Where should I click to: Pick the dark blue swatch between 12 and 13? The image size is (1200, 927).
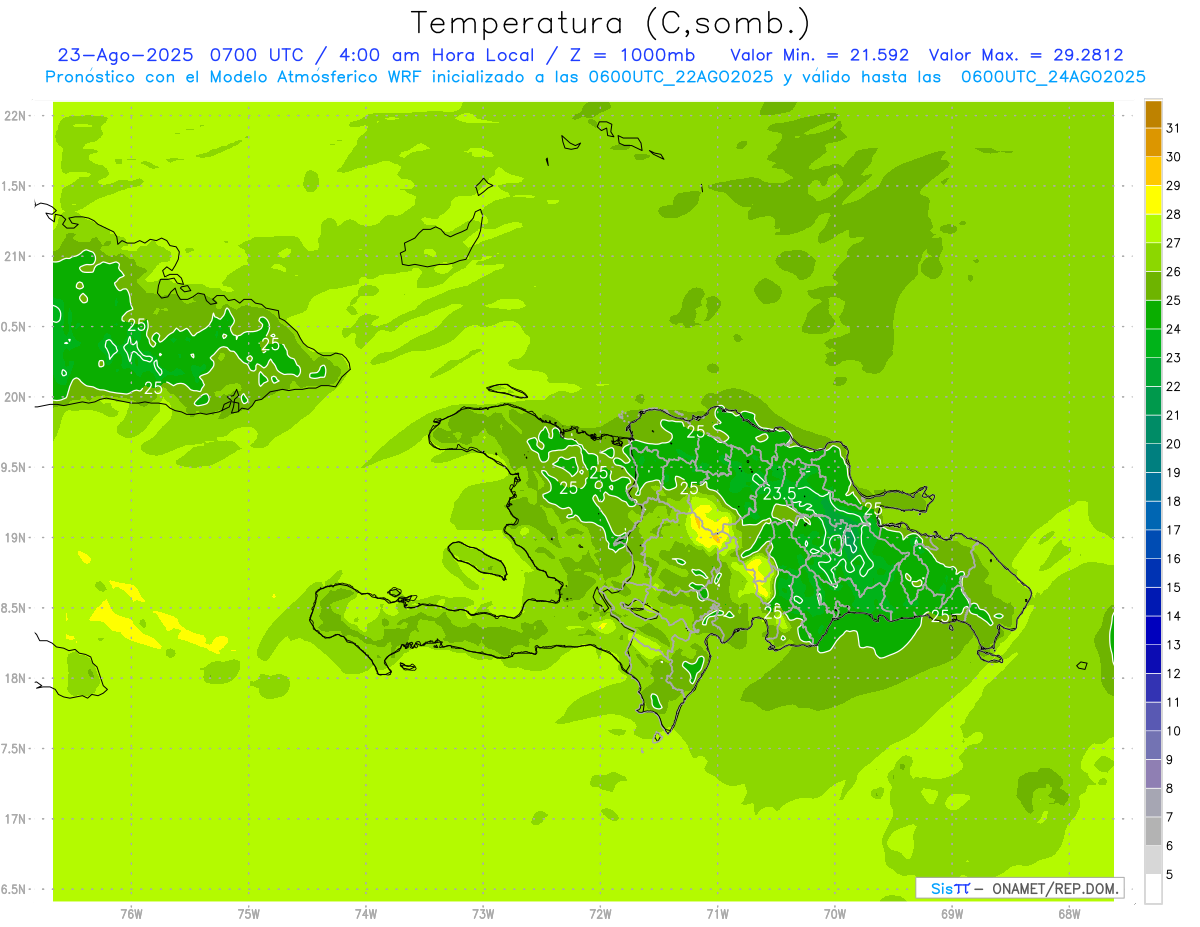tap(1153, 660)
